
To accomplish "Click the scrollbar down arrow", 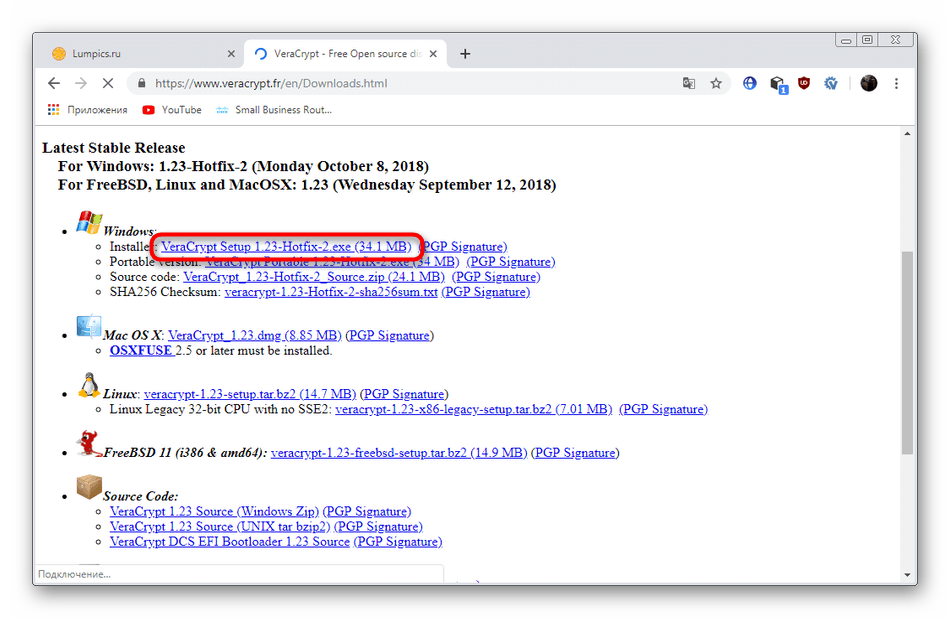I will click(x=907, y=574).
